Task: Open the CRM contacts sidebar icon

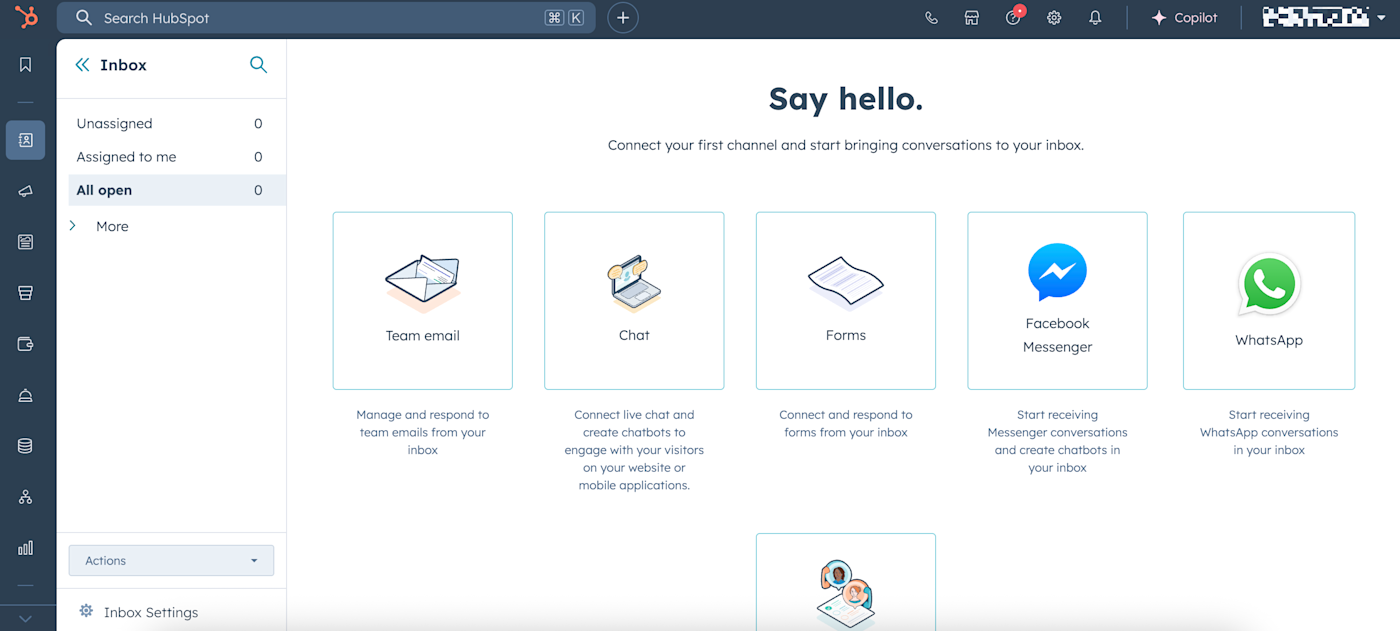Action: point(26,140)
